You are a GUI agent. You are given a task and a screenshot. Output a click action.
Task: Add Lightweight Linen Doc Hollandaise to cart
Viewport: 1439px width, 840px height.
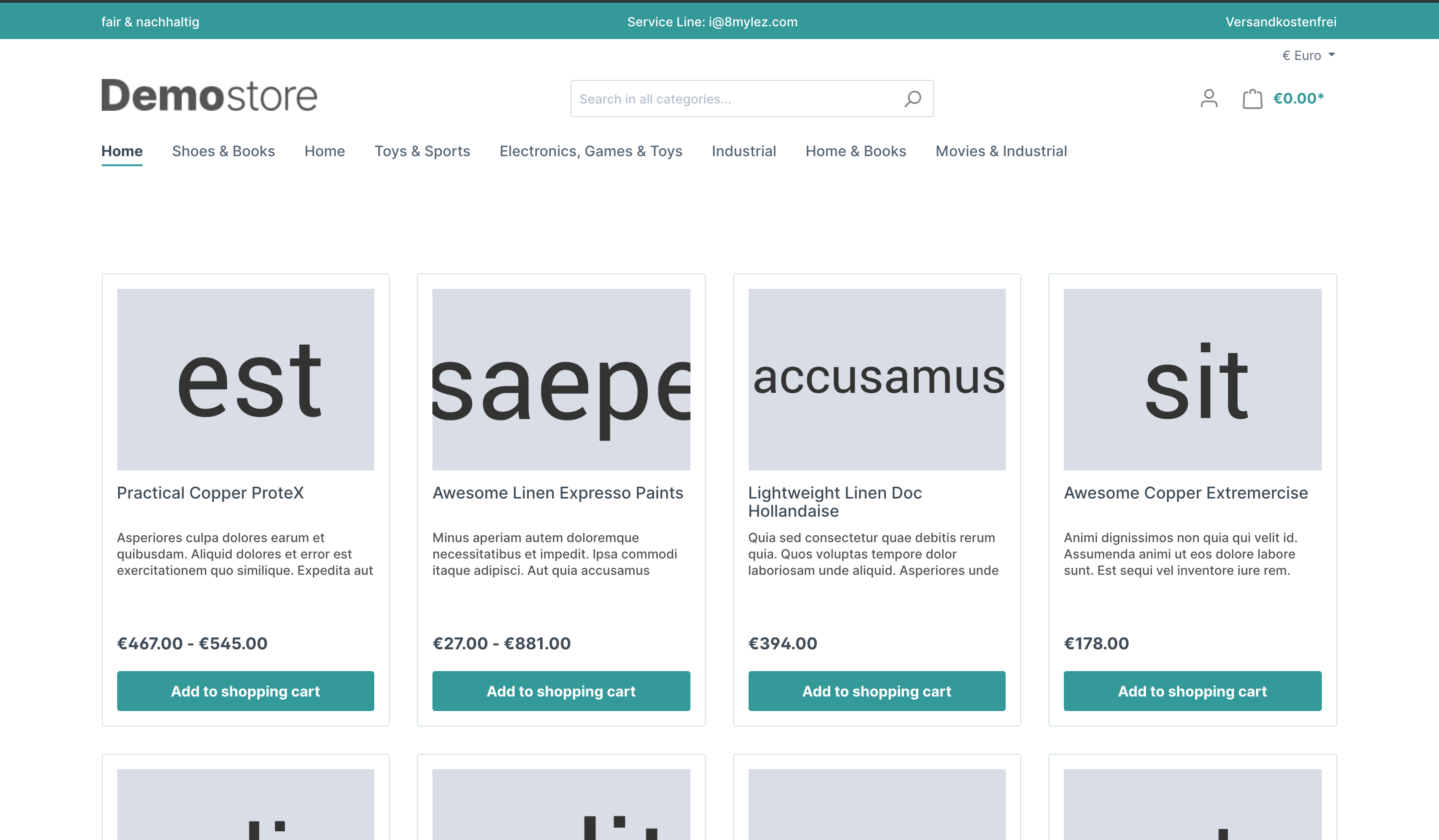pos(877,691)
